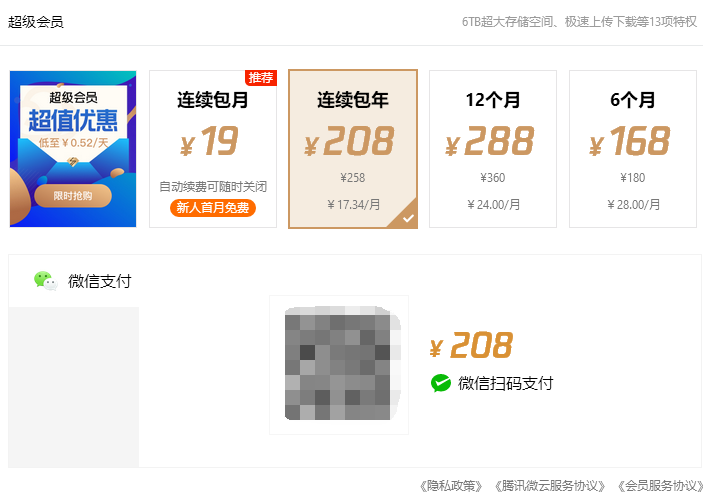
Task: Open the 隐私政策 link
Action: pos(451,486)
